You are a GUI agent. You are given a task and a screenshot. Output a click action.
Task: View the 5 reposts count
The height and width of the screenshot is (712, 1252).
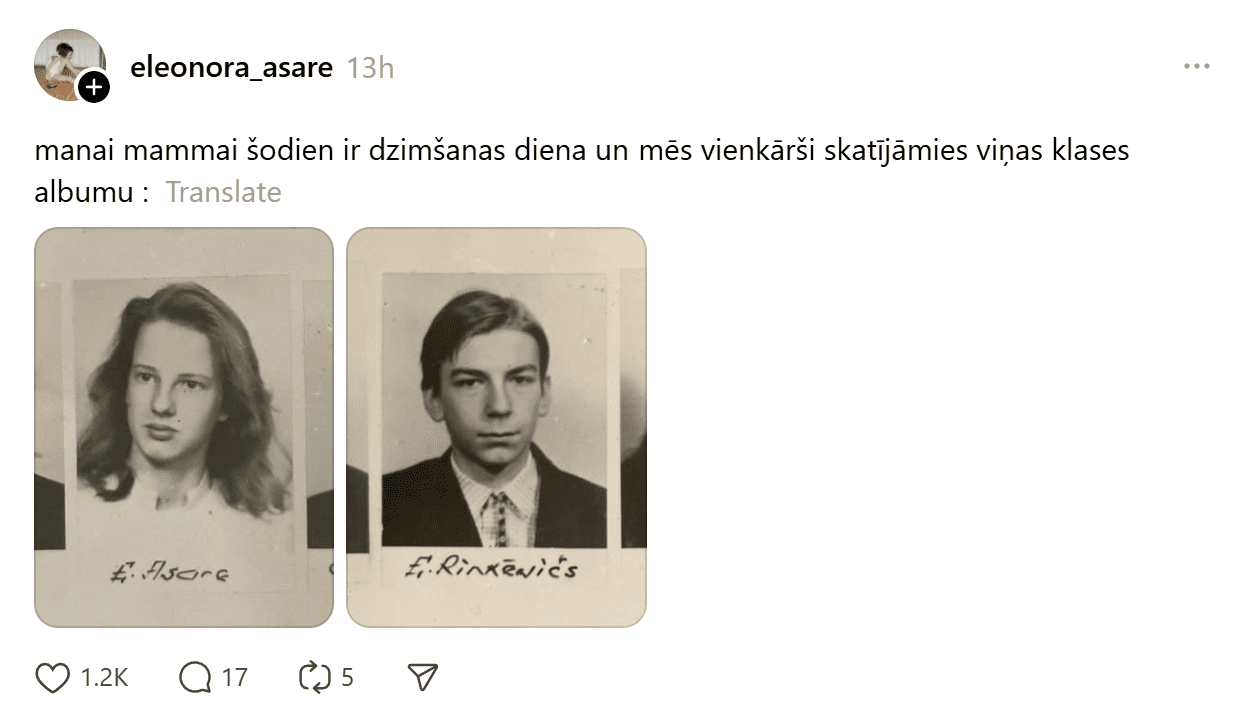tap(347, 678)
